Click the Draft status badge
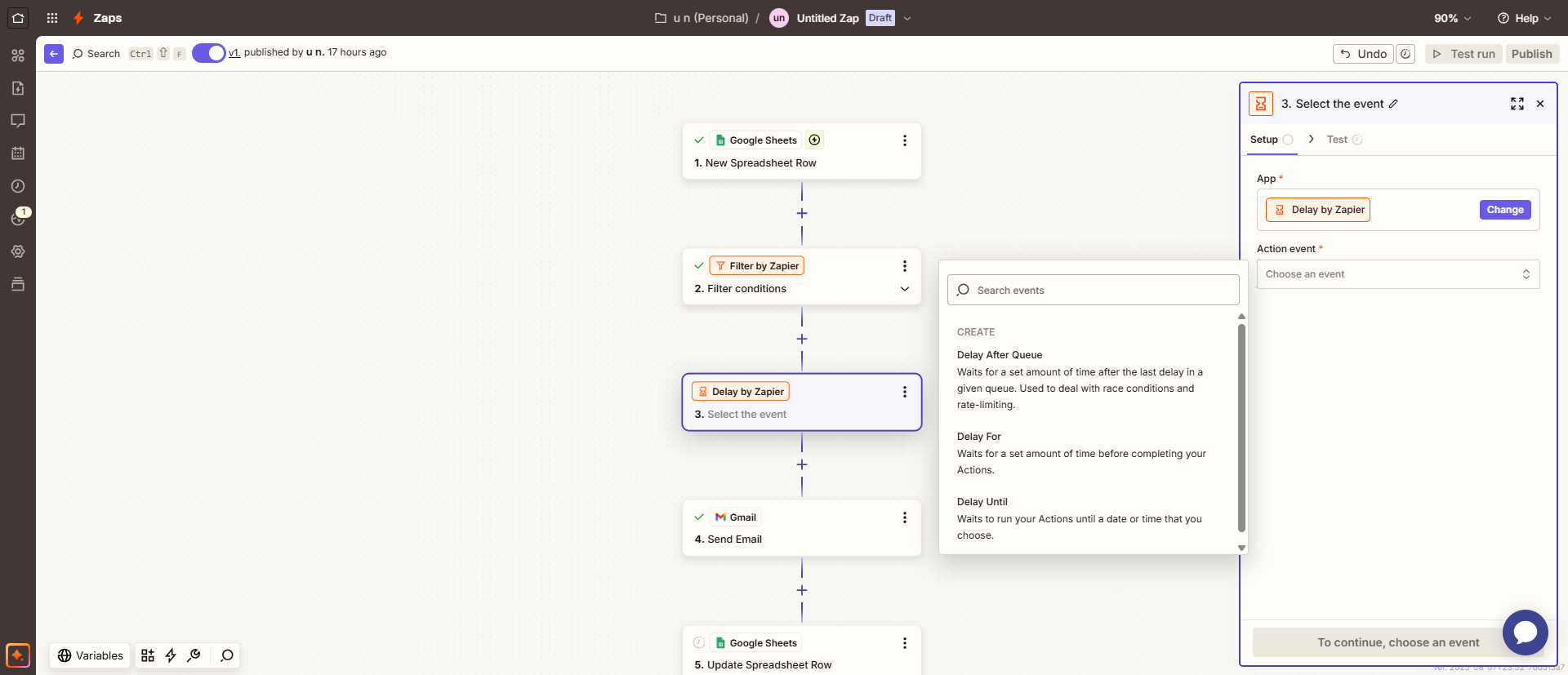The image size is (1568, 675). tap(880, 18)
